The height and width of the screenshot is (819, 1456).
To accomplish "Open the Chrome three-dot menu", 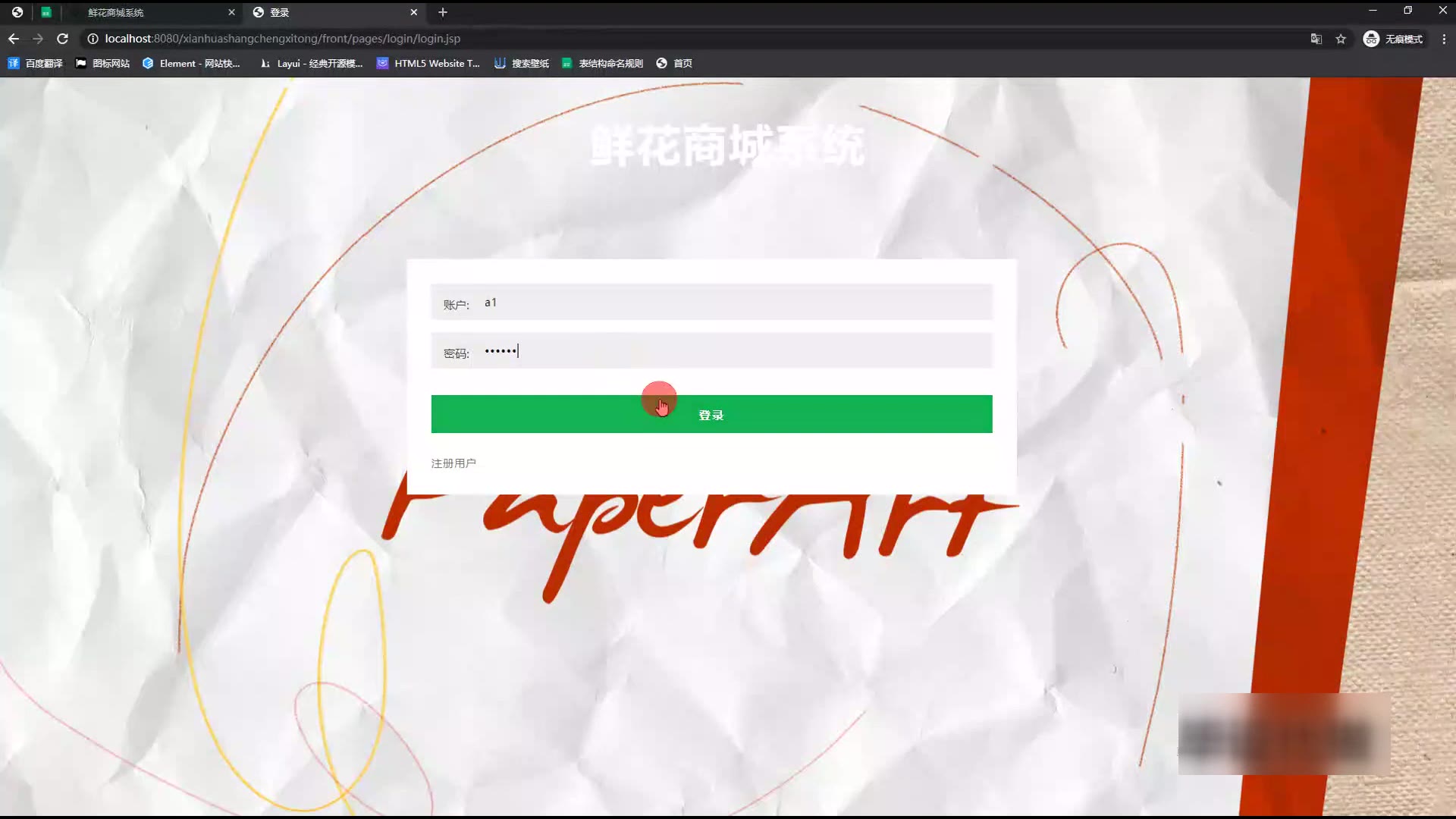I will [1443, 39].
